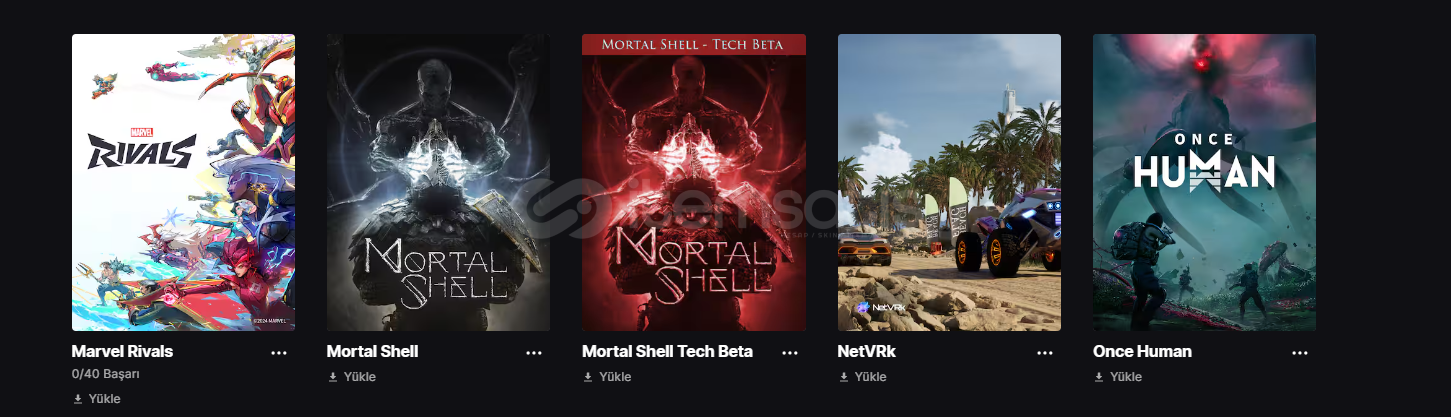Screen dimensions: 1451x417
Task: Click the download icon under Marvel Rivals
Action: [x=78, y=399]
